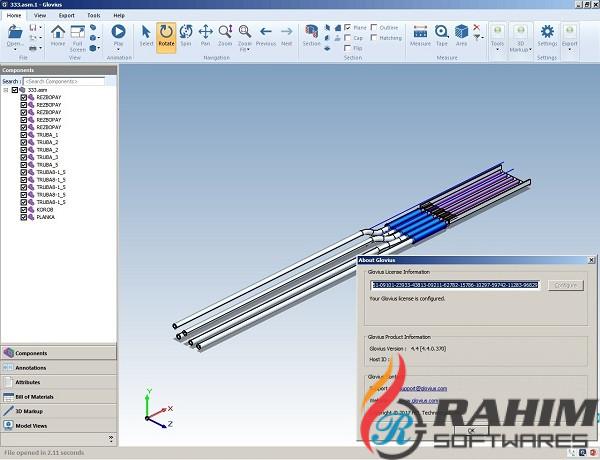Open the Help ribbon tab
The height and width of the screenshot is (460, 600).
click(x=119, y=15)
